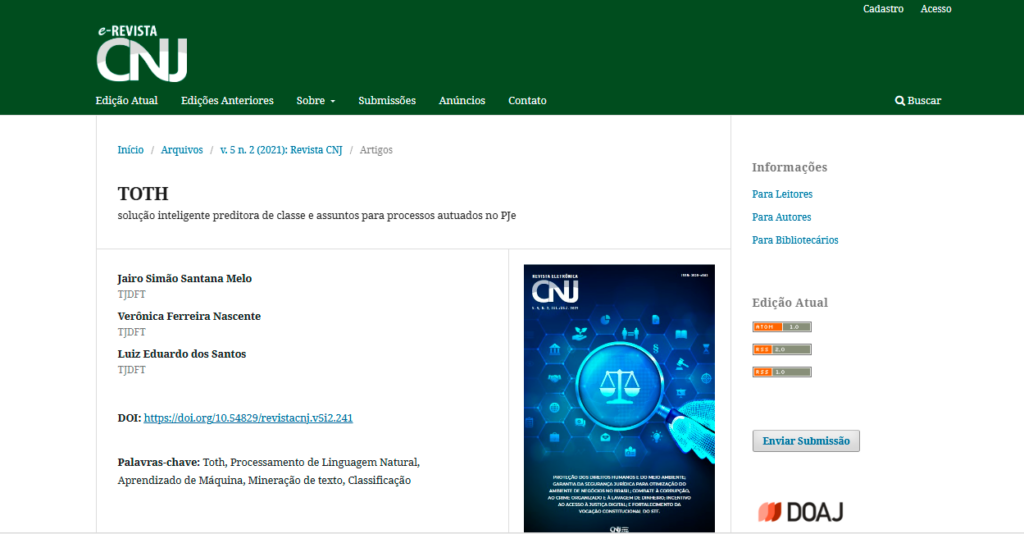Open the RSS 1.0 feed badge
Image resolution: width=1024 pixels, height=534 pixels.
(781, 372)
